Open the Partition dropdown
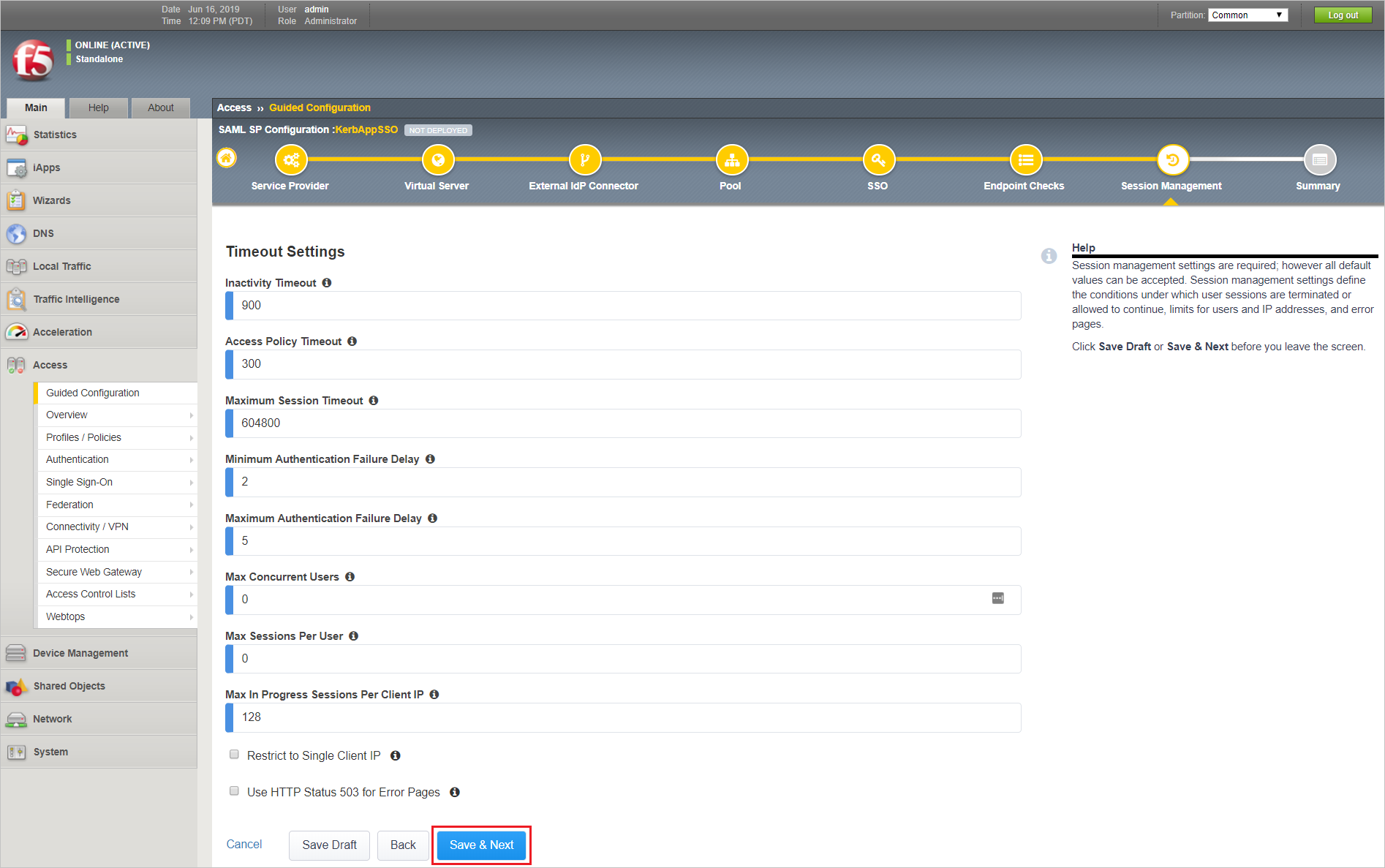This screenshot has width=1385, height=868. 1248,15
